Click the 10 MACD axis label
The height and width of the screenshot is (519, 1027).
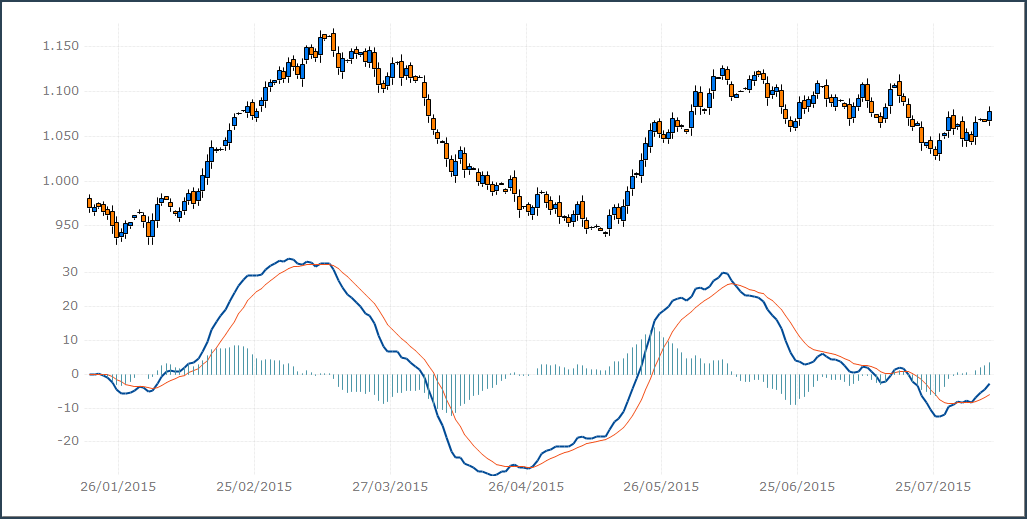coord(71,340)
